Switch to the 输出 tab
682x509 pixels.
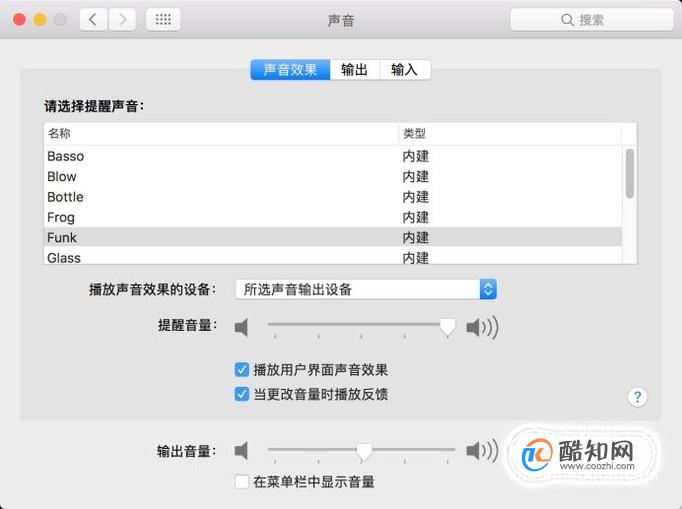tap(354, 70)
